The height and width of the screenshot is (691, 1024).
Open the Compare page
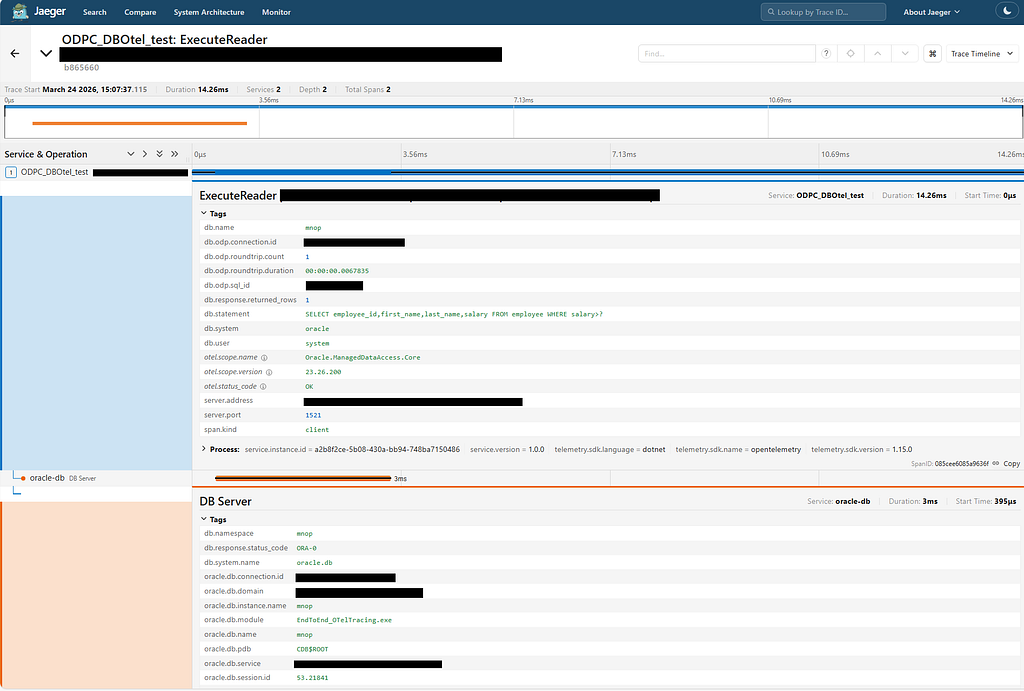click(x=140, y=12)
